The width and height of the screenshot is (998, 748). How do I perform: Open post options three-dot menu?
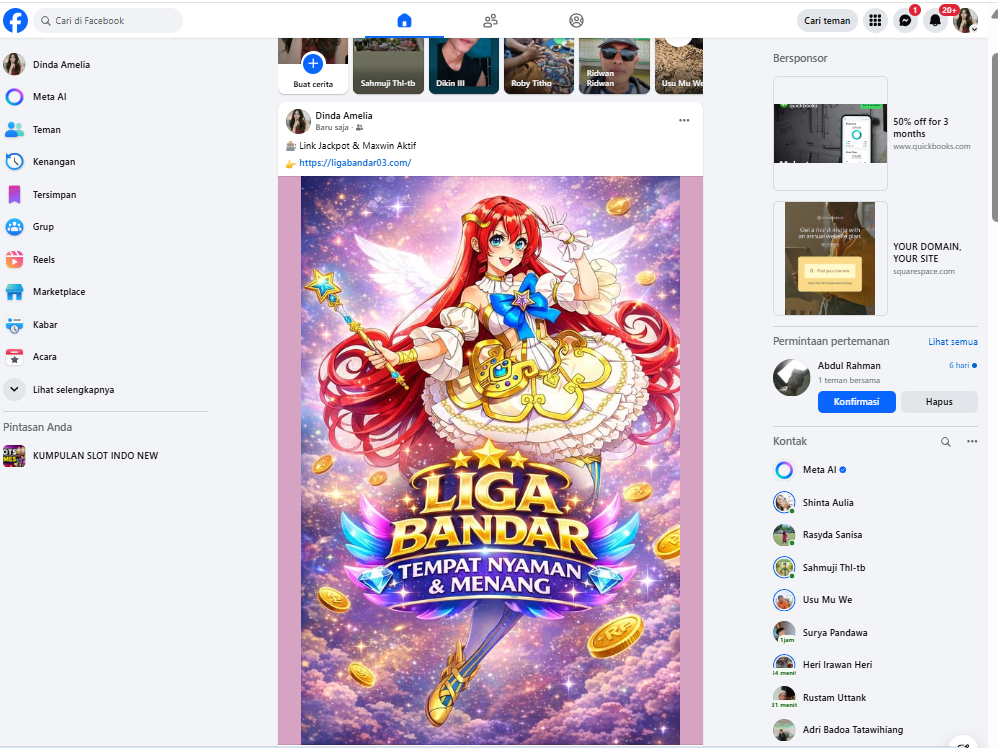point(684,120)
